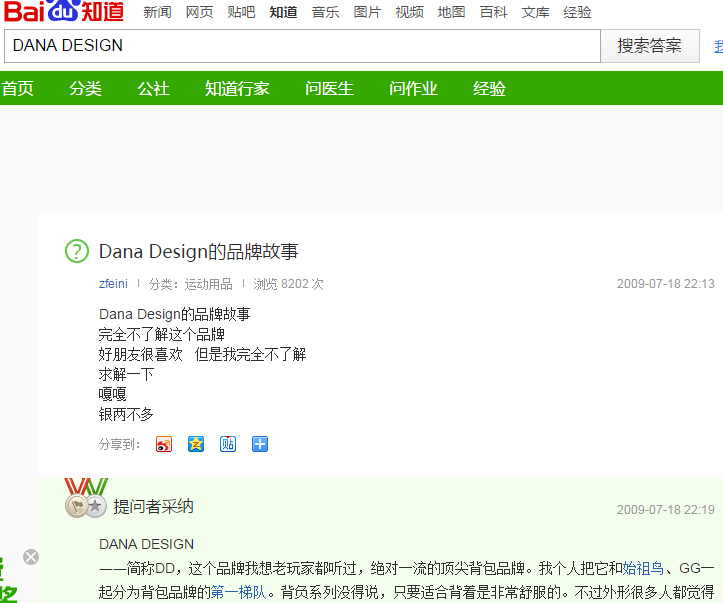The height and width of the screenshot is (603, 723).
Task: Open 经验 link in top navigation
Action: 577,12
